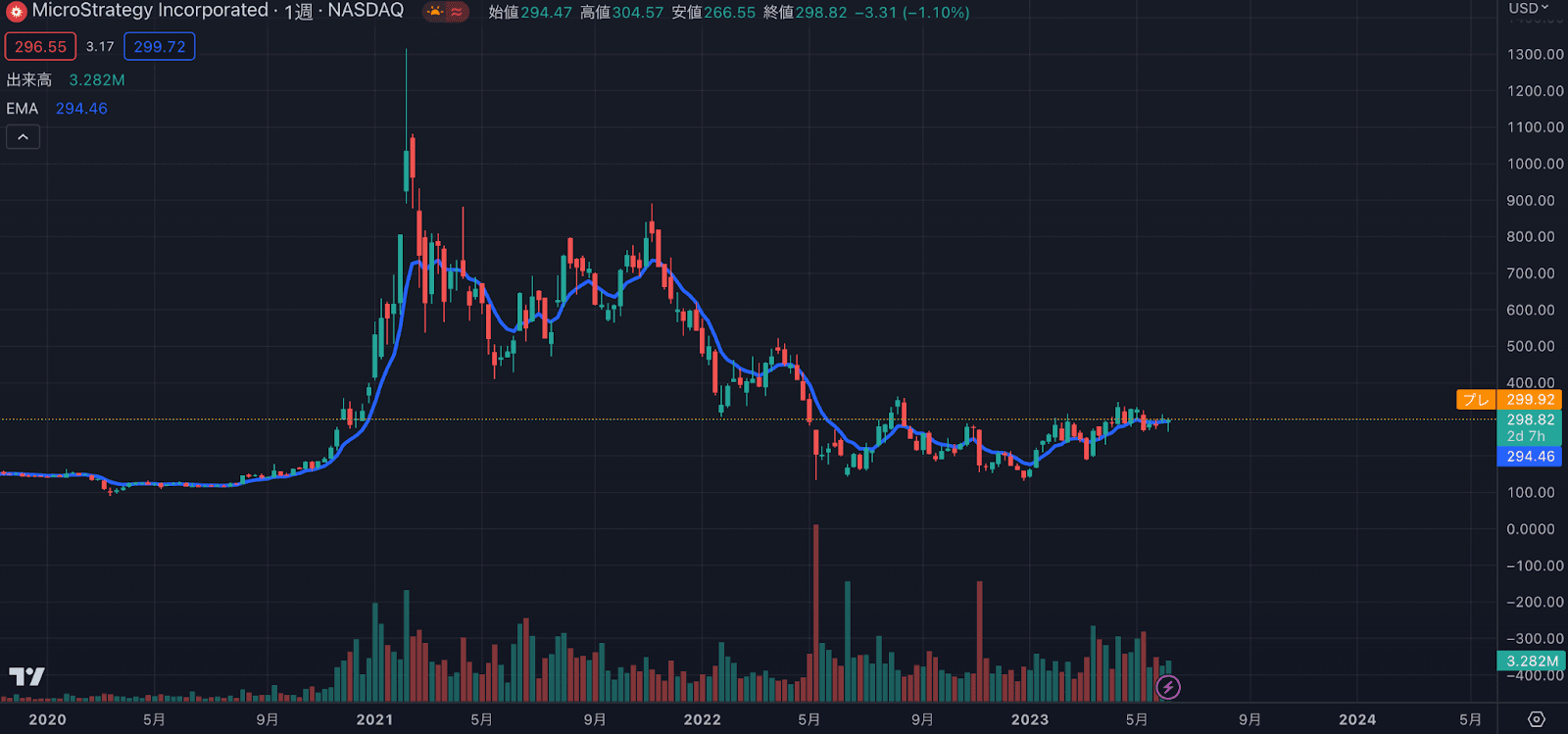
Task: Click the 298.82 current price label
Action: (x=1530, y=419)
